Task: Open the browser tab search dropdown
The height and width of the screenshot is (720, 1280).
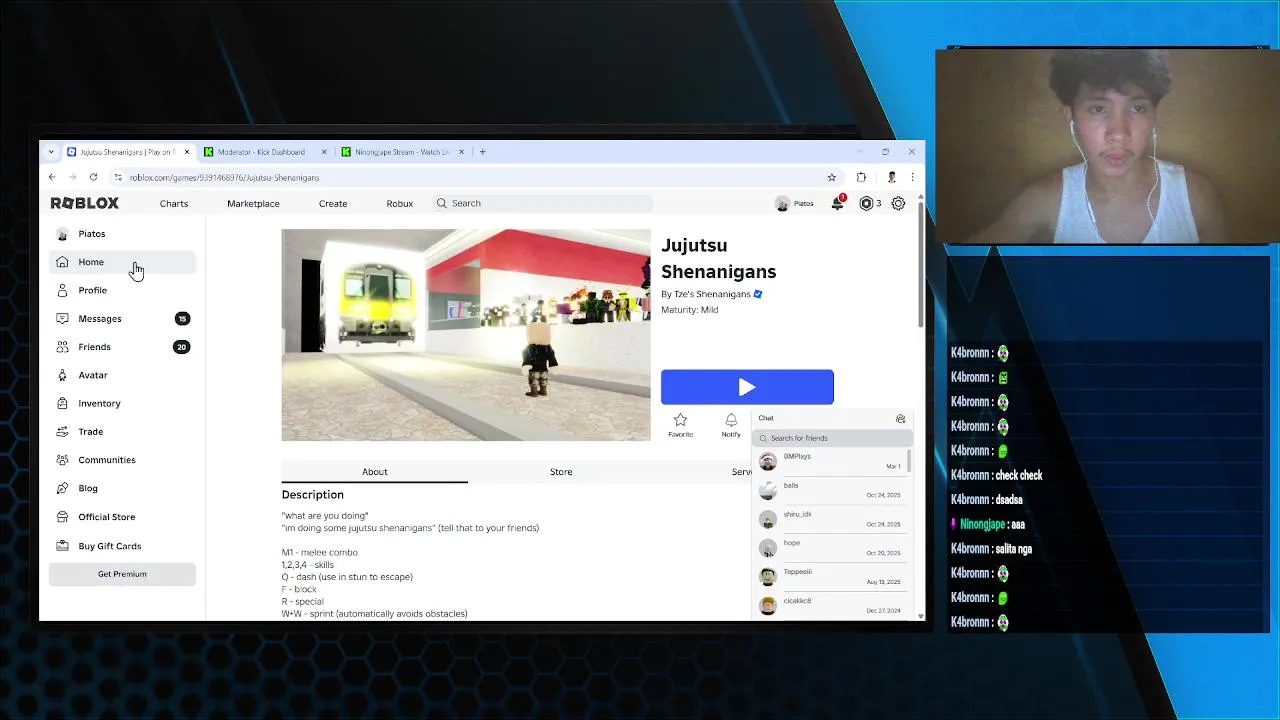Action: [52, 152]
